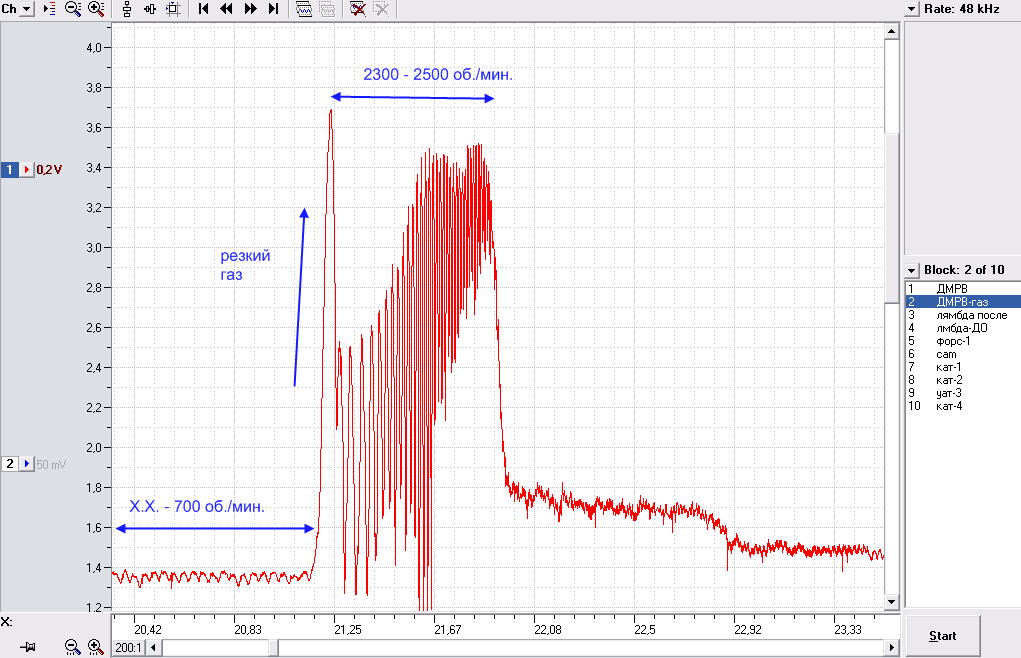Click the red-blue marker list icon
Viewport: 1021px width, 658px height.
tap(50, 9)
